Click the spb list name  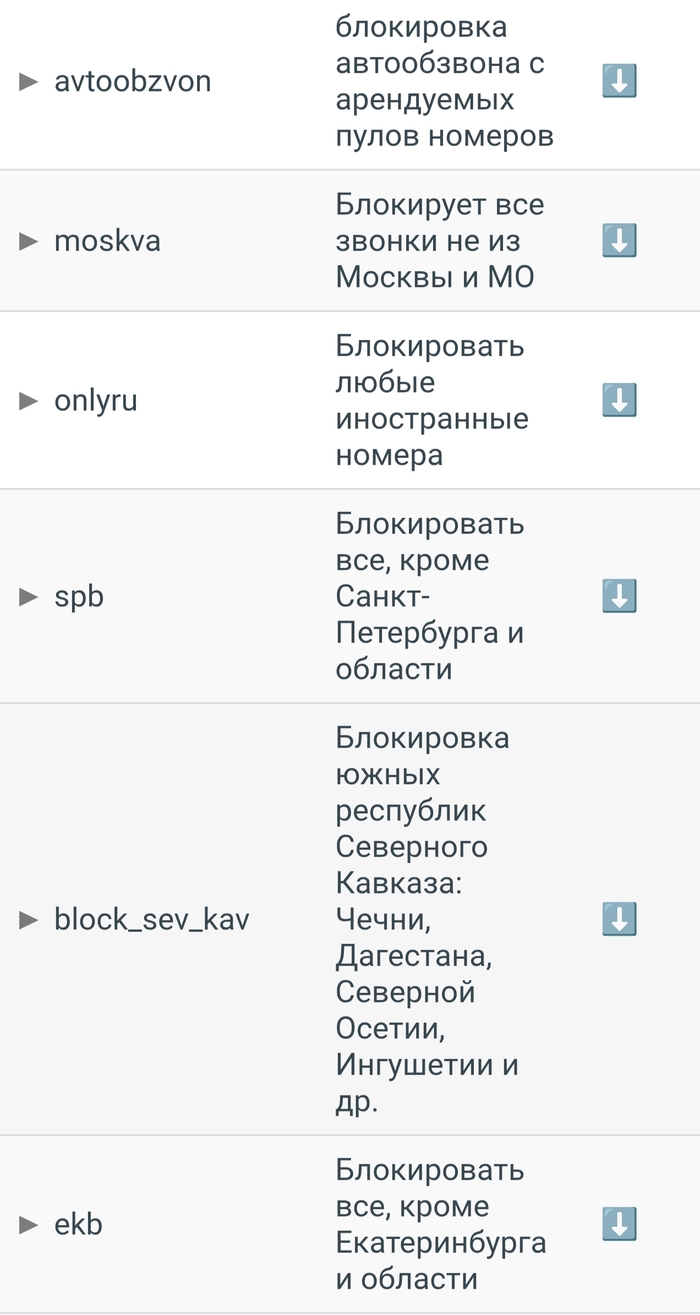coord(79,597)
